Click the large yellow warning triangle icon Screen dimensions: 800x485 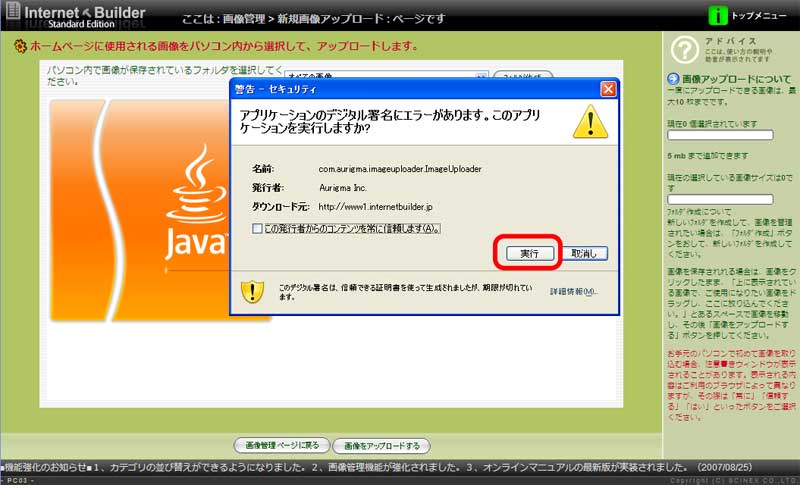pyautogui.click(x=589, y=122)
